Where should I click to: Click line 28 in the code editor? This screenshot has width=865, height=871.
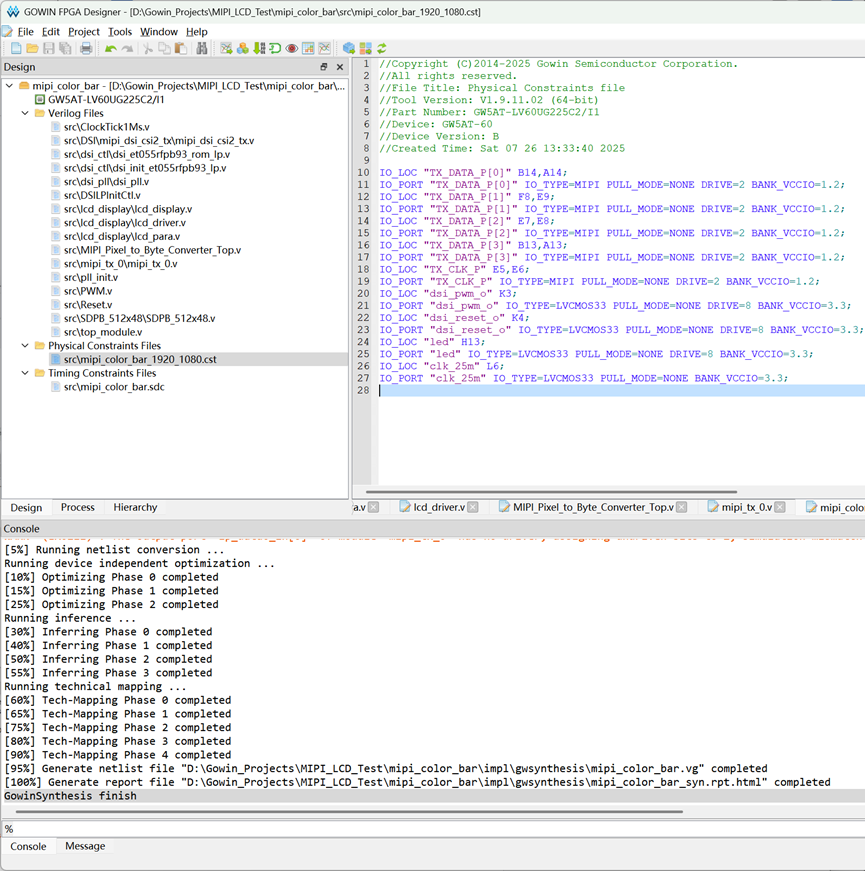coord(621,391)
